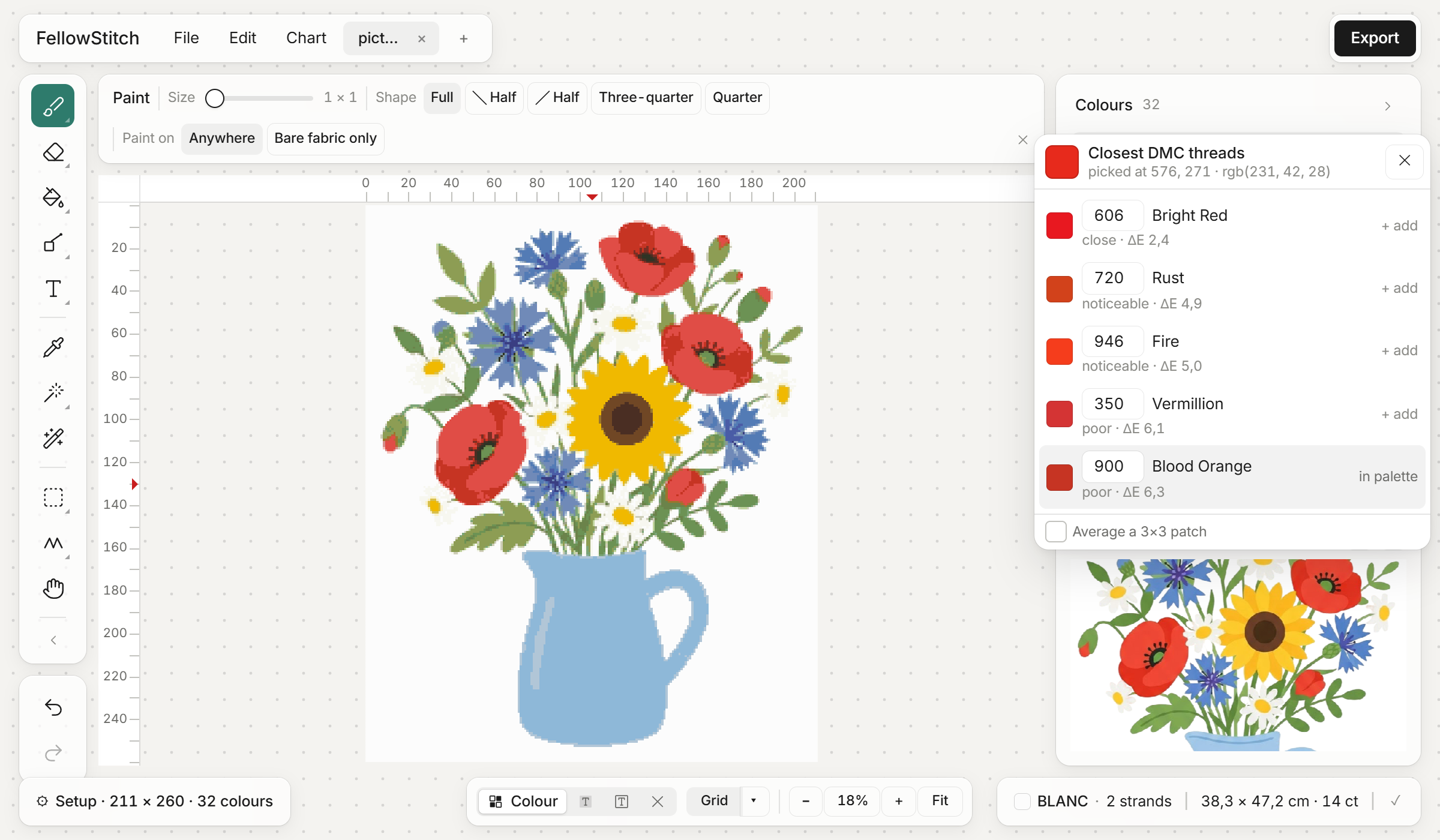Add 606 Bright Red to palette
The image size is (1440, 840).
coord(1399,226)
